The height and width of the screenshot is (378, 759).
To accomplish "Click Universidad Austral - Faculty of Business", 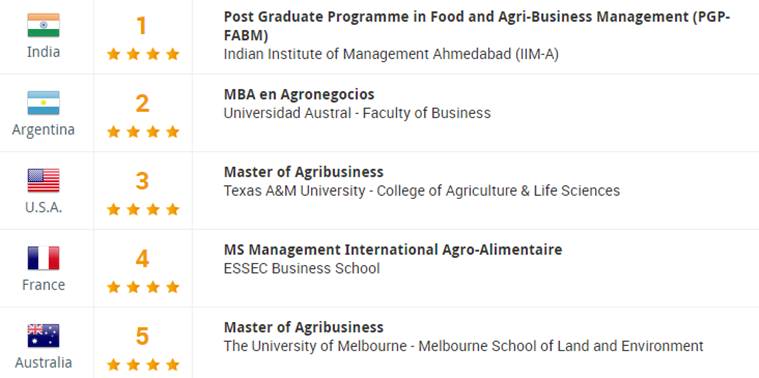I will [x=357, y=113].
